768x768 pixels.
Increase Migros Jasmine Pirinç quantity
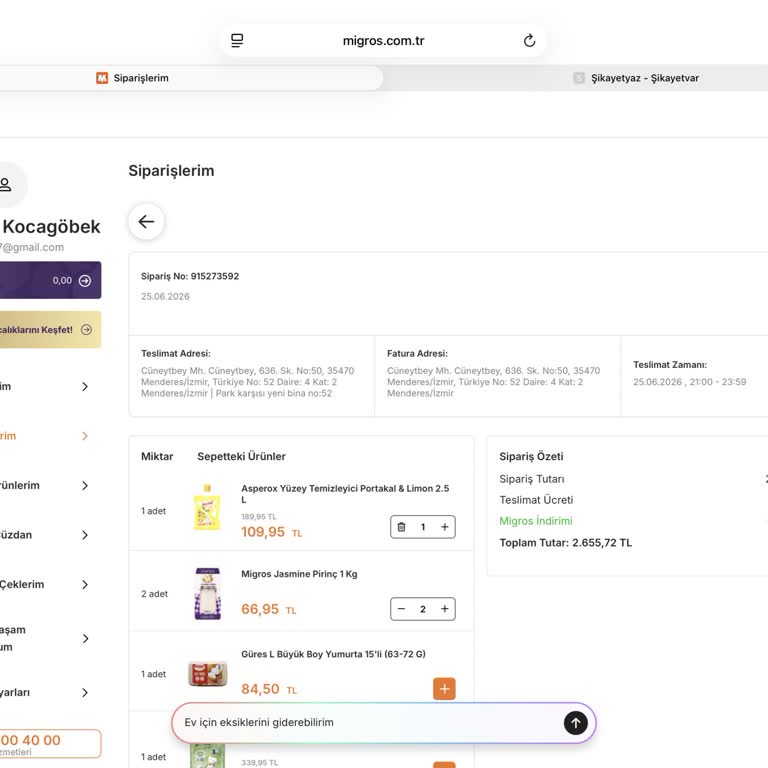pyautogui.click(x=445, y=609)
